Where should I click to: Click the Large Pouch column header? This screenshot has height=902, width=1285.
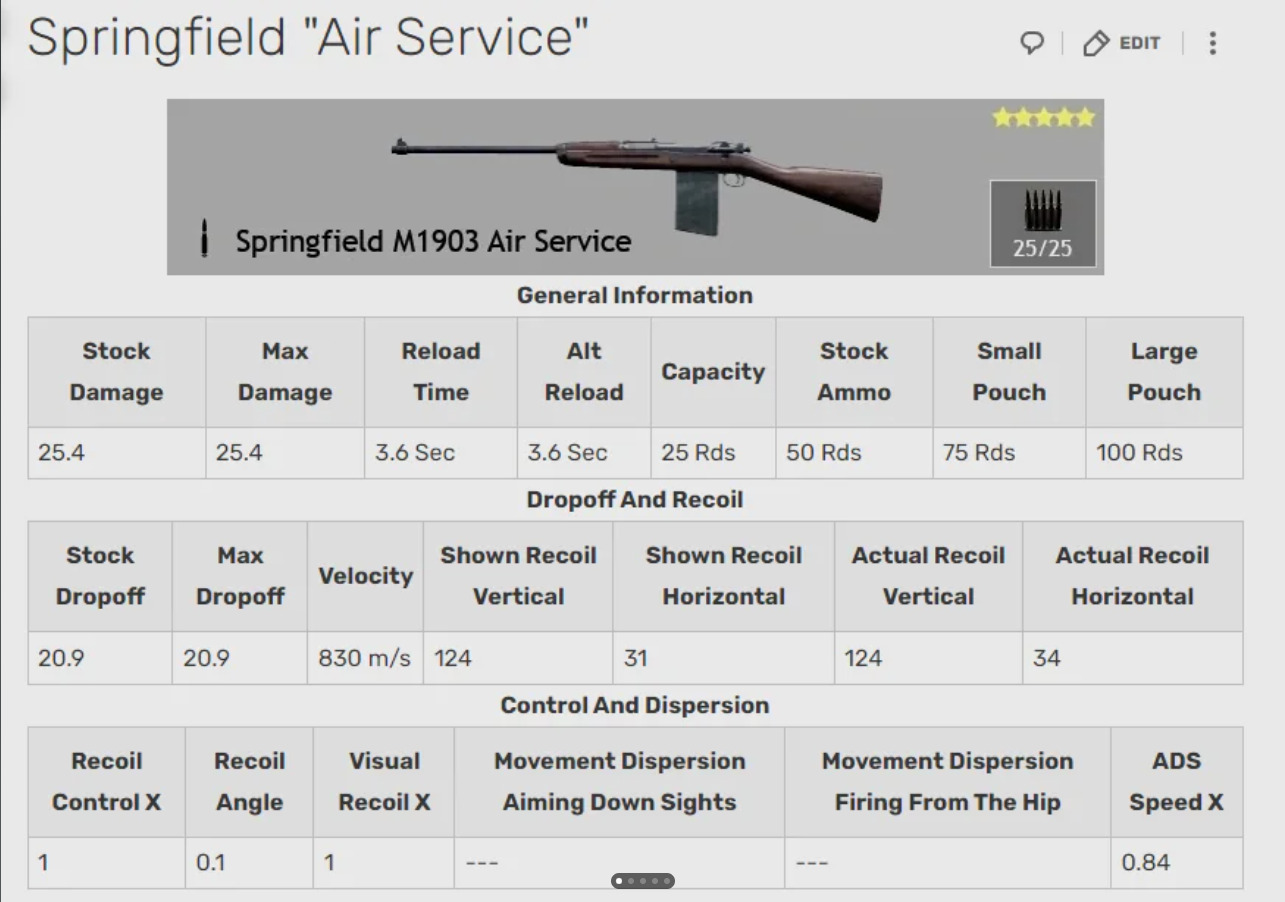click(x=1164, y=372)
